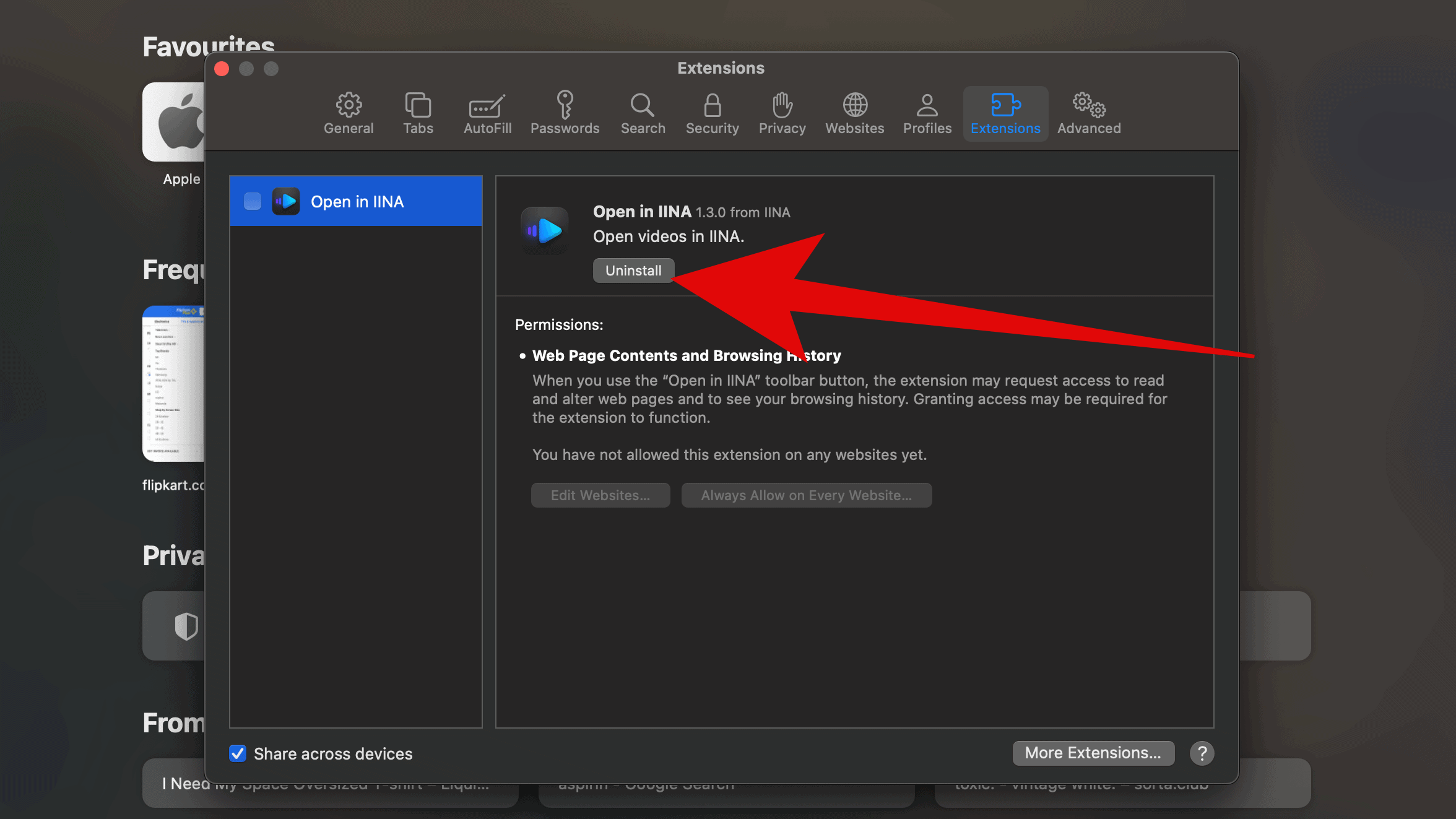
Task: Enable the Open in IINA extension checkbox
Action: [253, 201]
